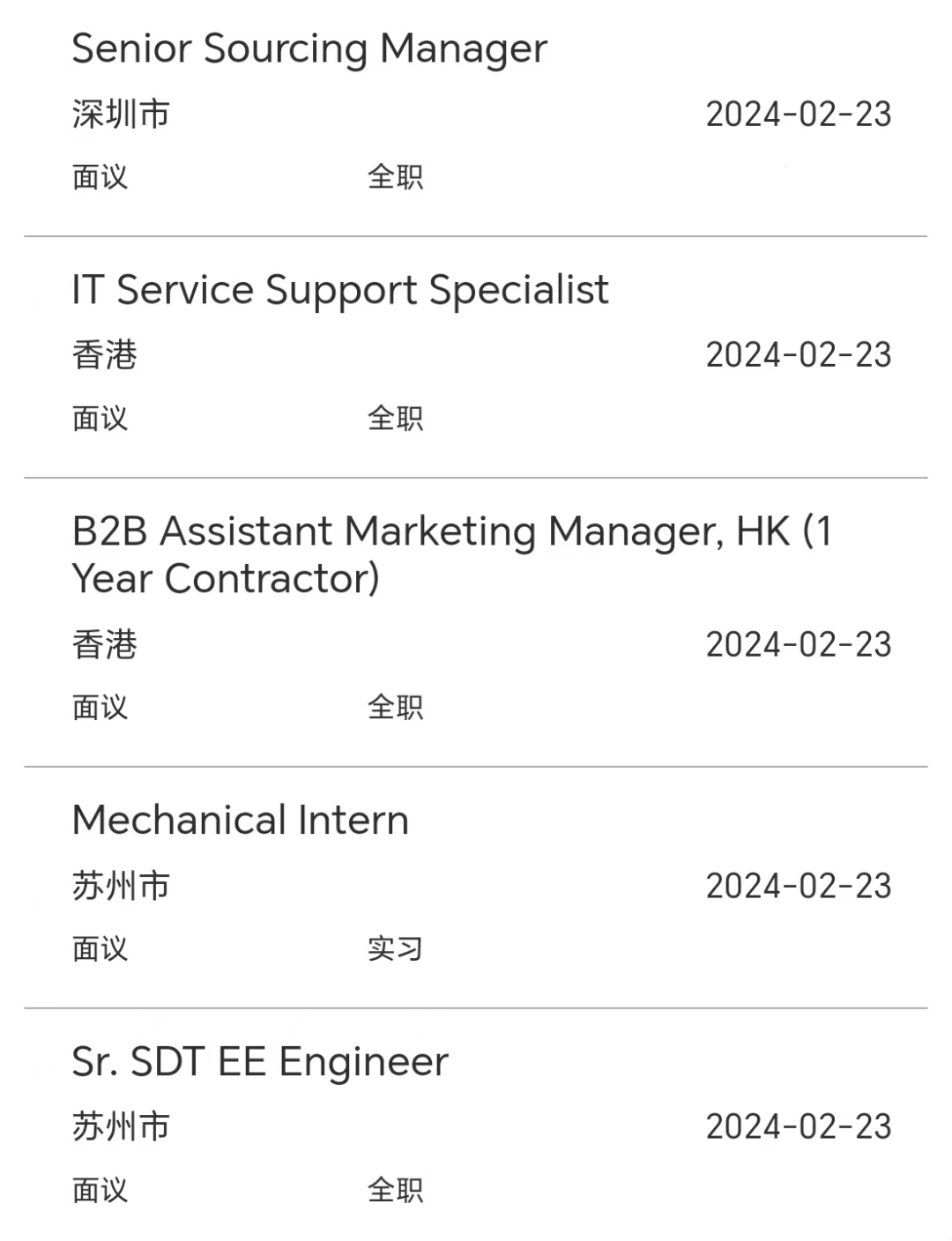
Task: Select 香港 location under B2B Assistant Marketing Manager
Action: point(105,644)
